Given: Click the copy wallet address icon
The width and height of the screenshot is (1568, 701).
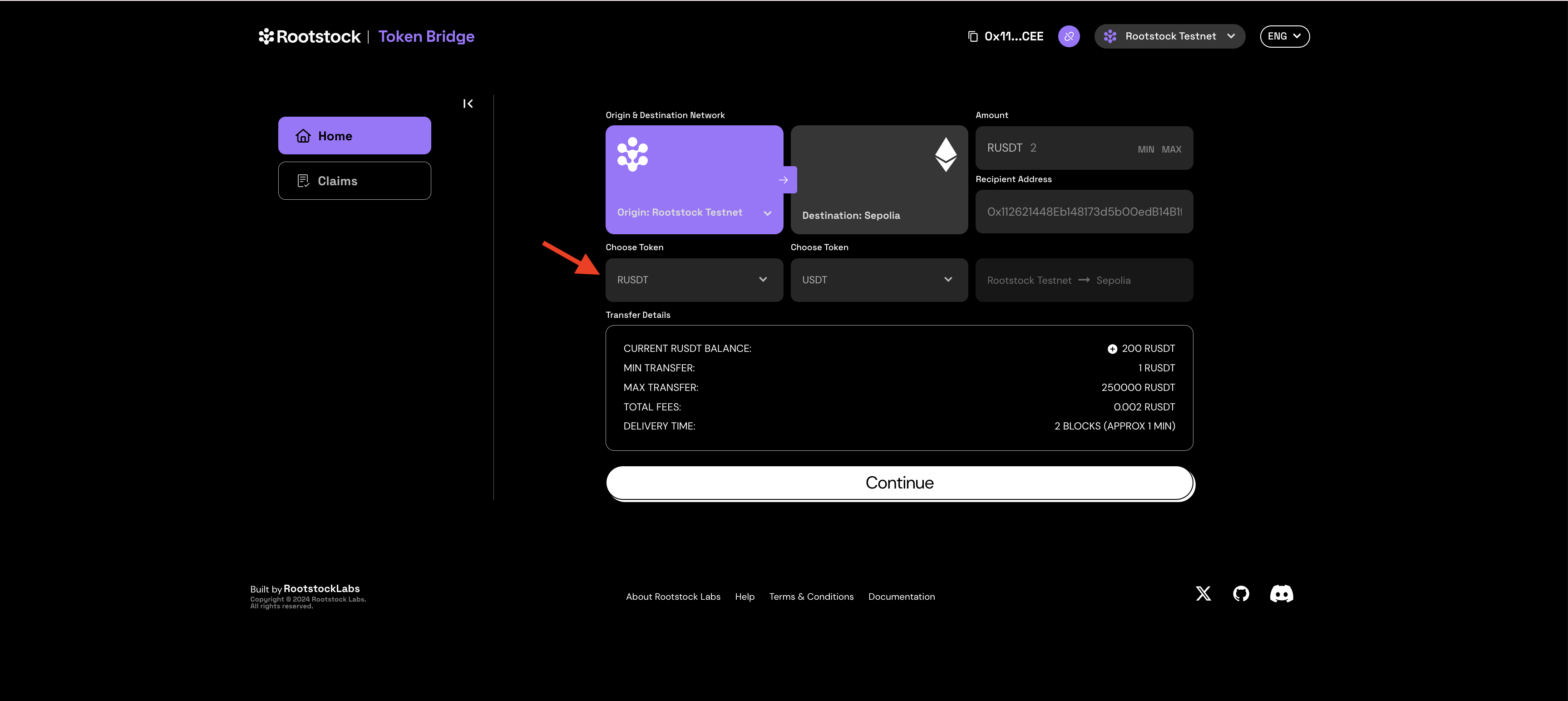Looking at the screenshot, I should (972, 36).
